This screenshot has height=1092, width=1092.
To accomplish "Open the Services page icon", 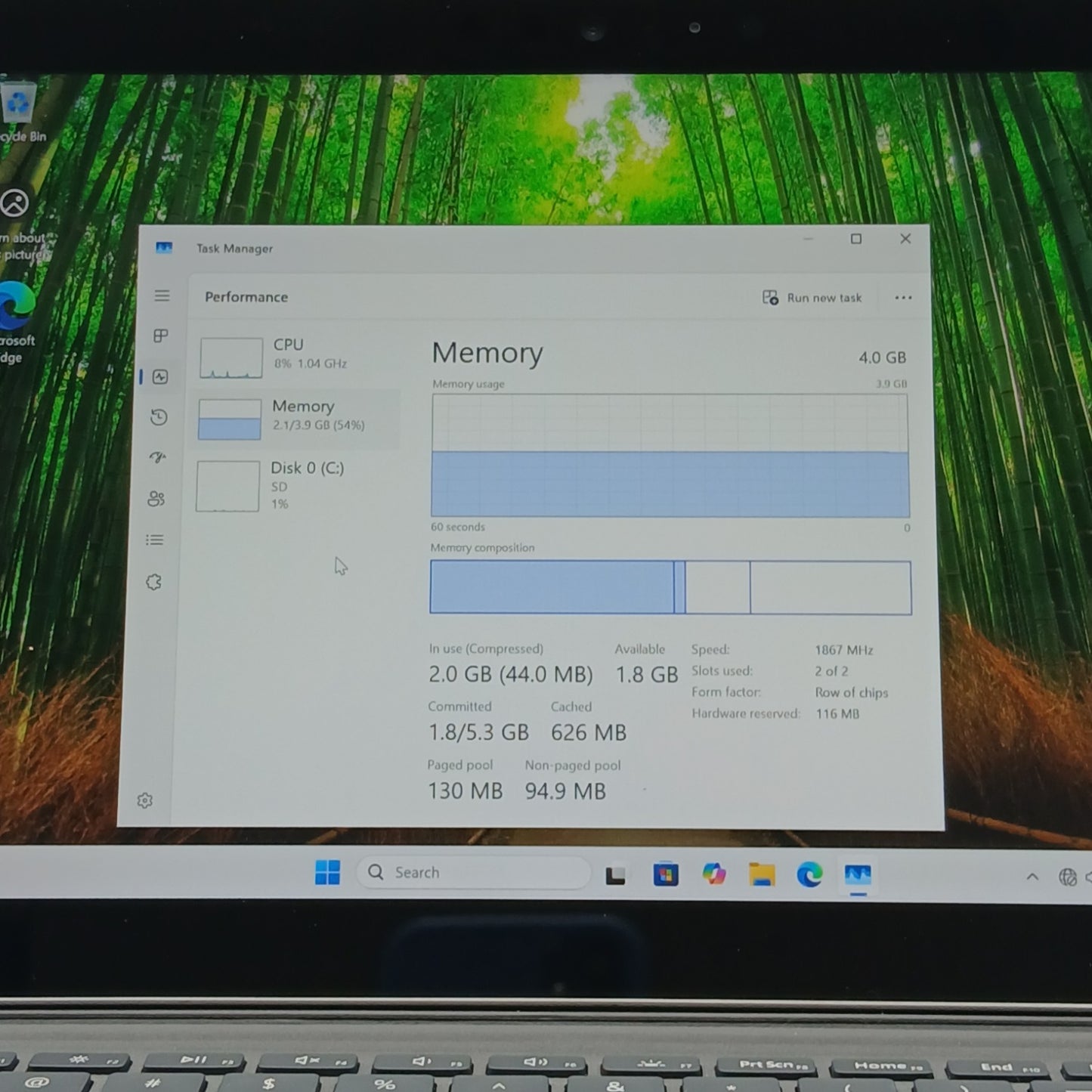I will 154,582.
